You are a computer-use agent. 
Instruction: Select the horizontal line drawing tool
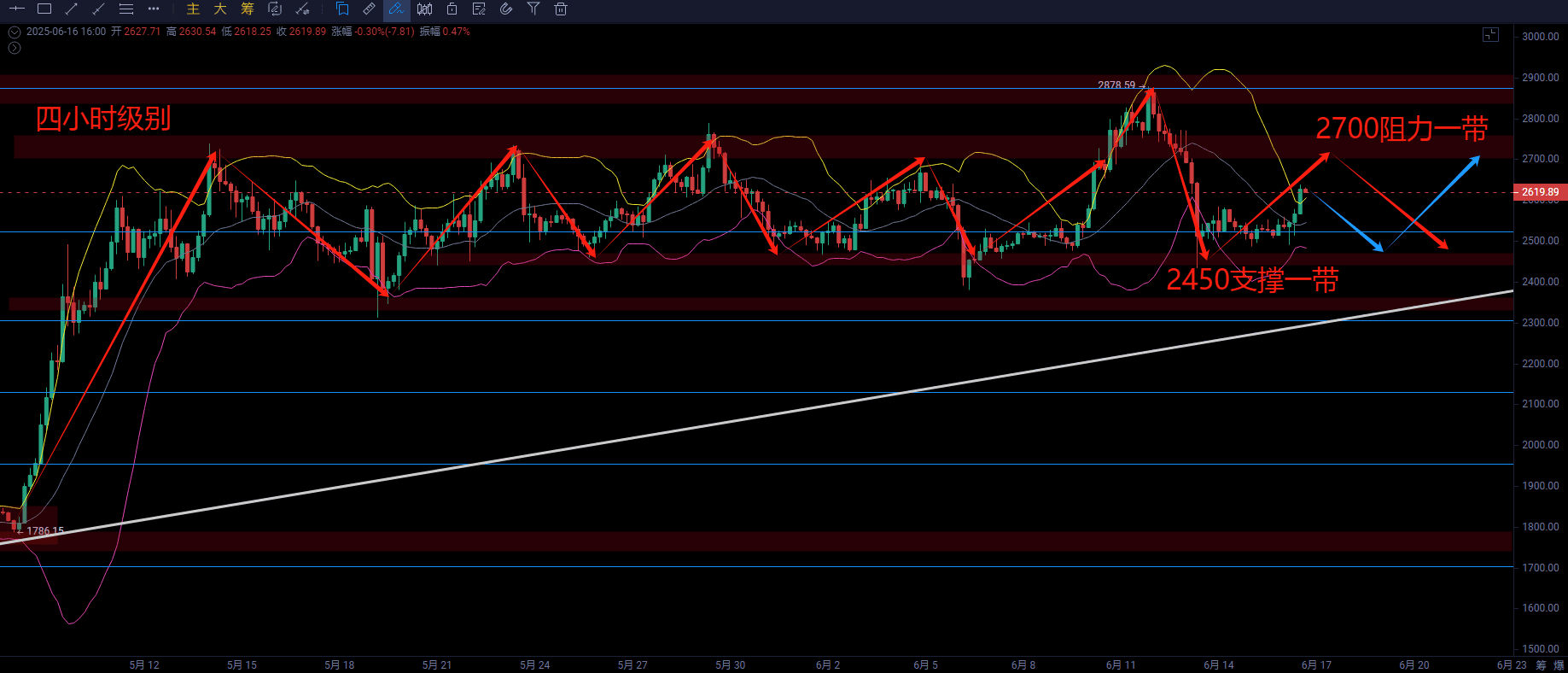coord(17,9)
